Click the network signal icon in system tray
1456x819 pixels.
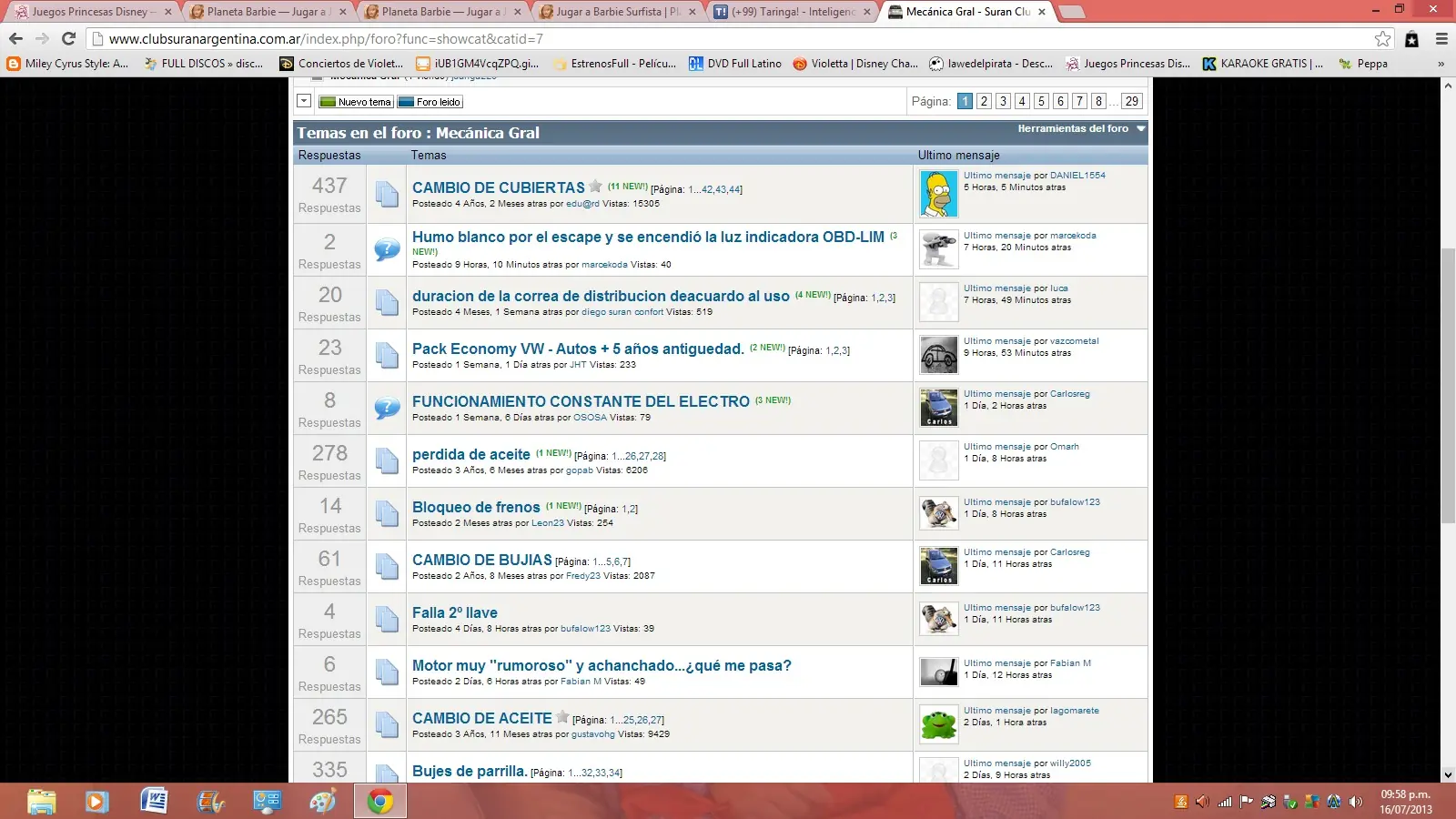[1225, 802]
